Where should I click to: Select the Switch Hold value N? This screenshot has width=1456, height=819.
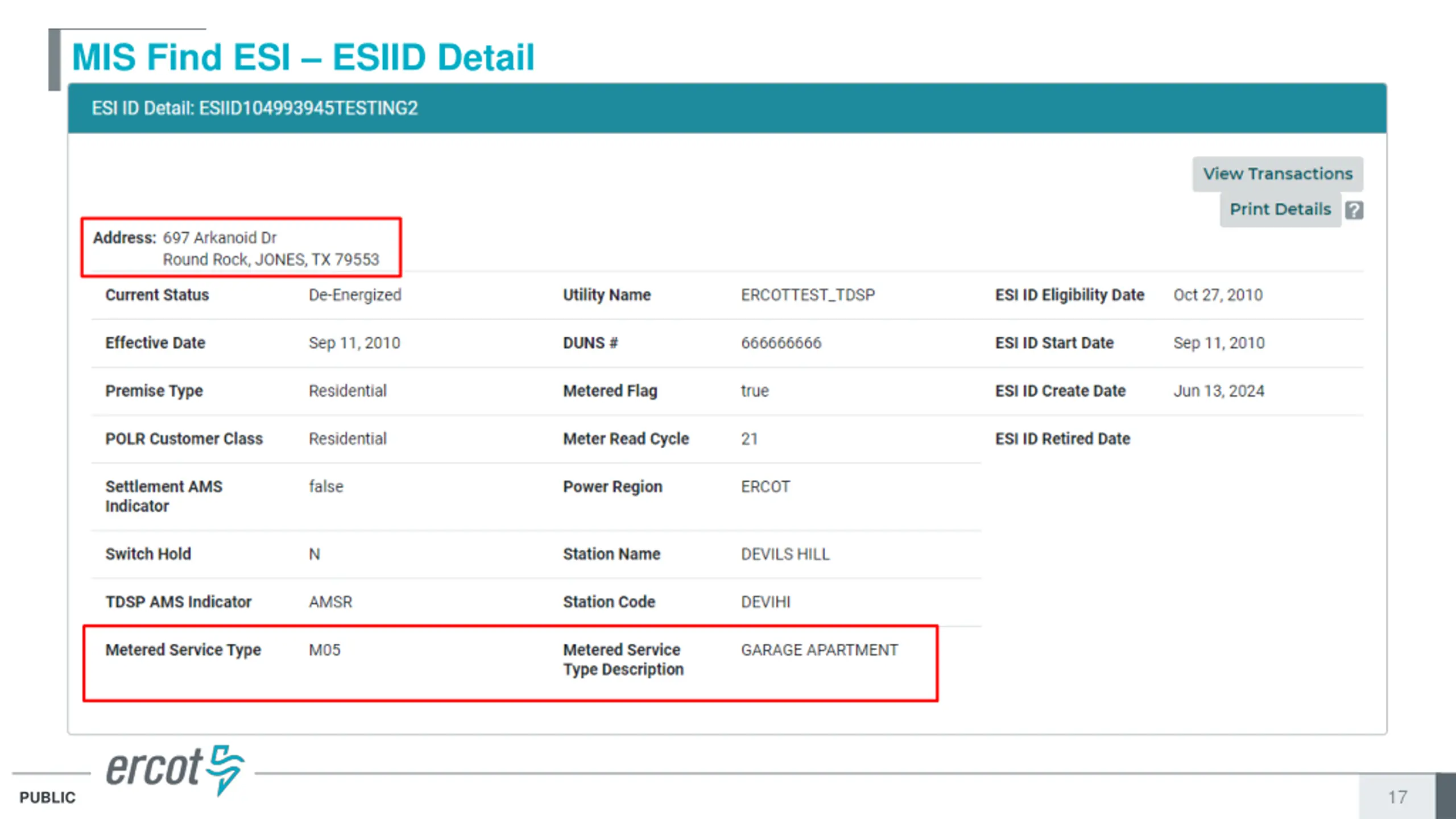pyautogui.click(x=315, y=554)
